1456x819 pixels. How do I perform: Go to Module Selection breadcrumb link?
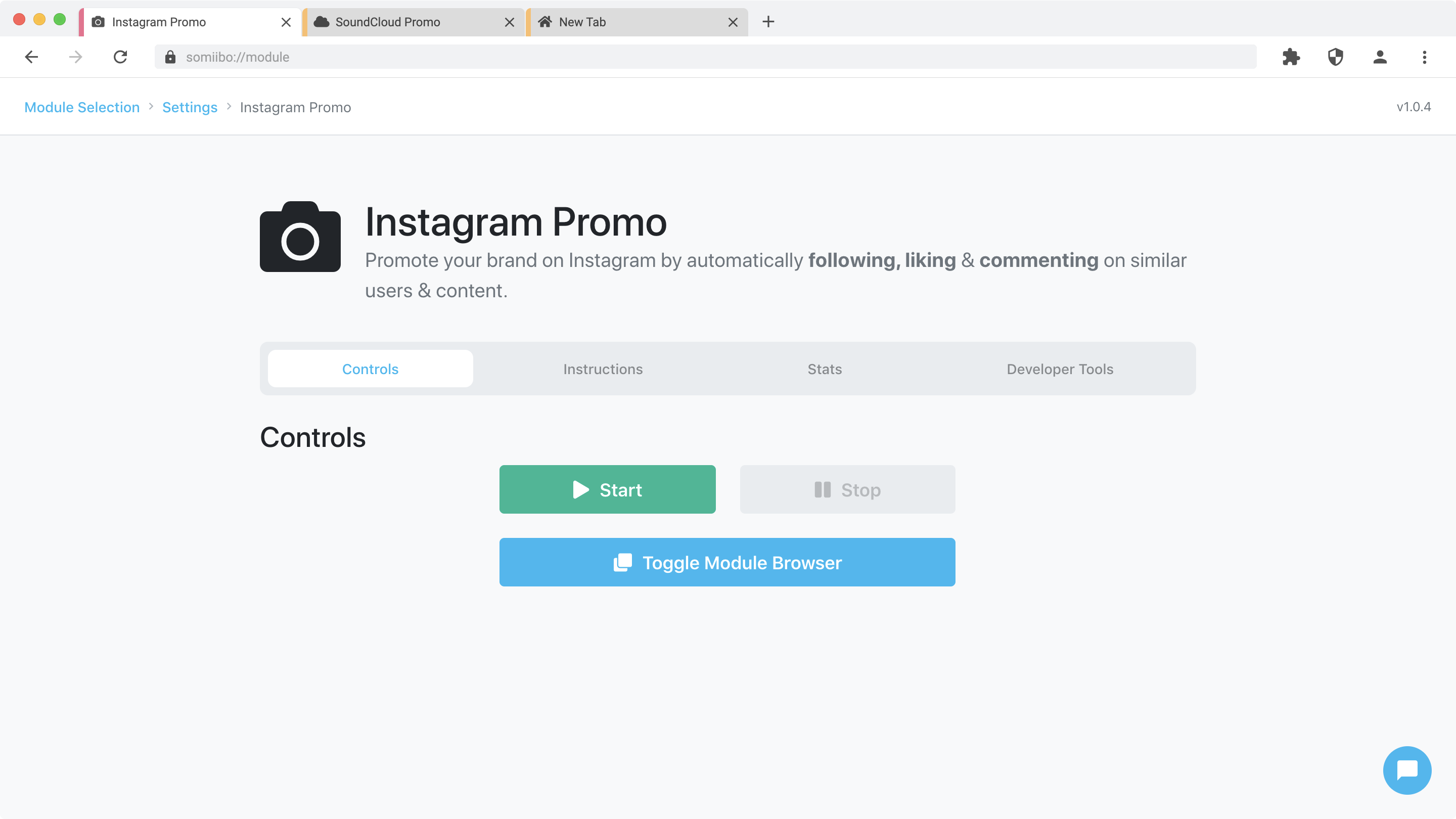(82, 107)
